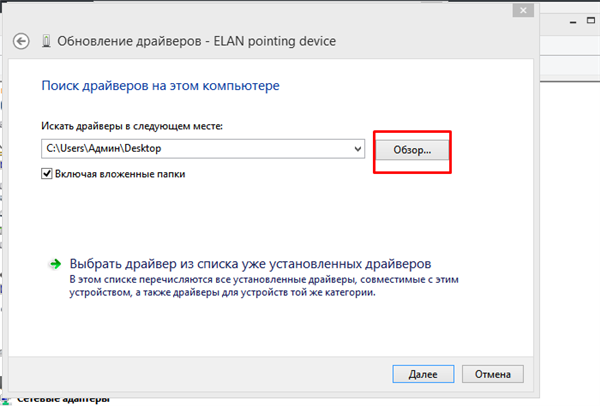Close the driver update dialog
Image resolution: width=600 pixels, height=406 pixels.
[x=523, y=10]
